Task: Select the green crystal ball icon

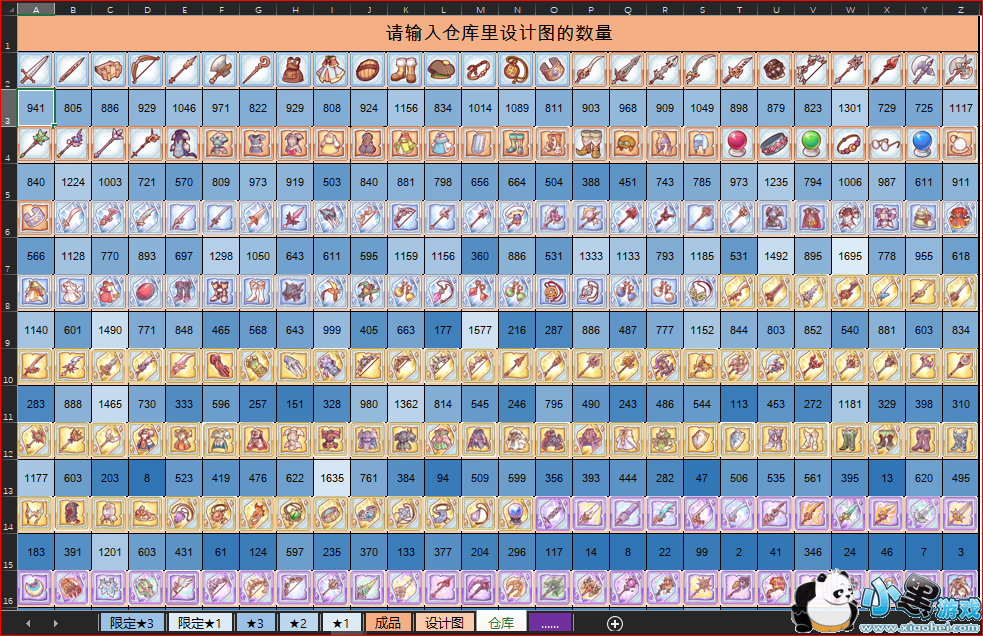Action: pos(812,144)
